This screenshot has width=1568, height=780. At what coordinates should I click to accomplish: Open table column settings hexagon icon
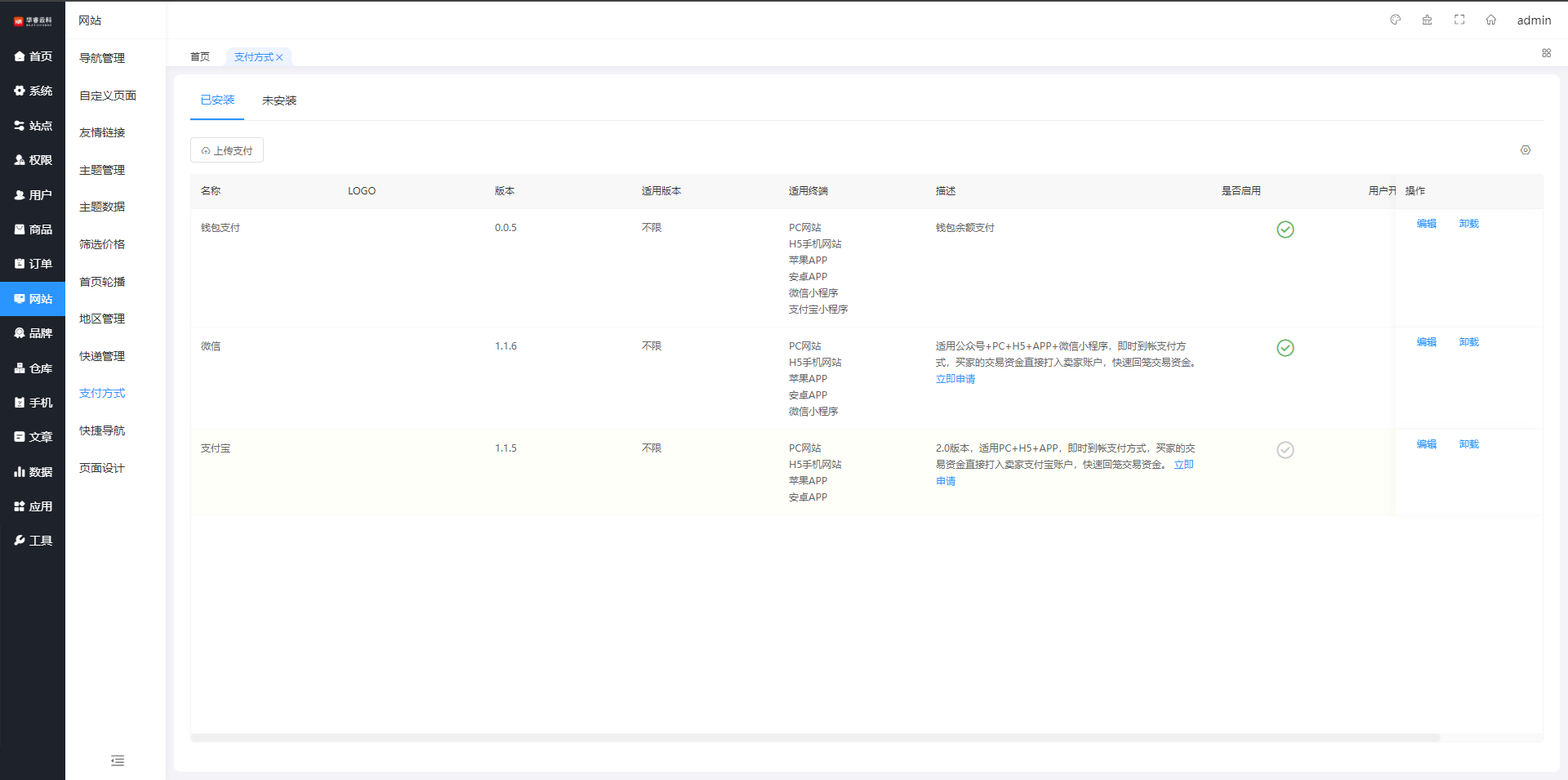click(x=1526, y=150)
